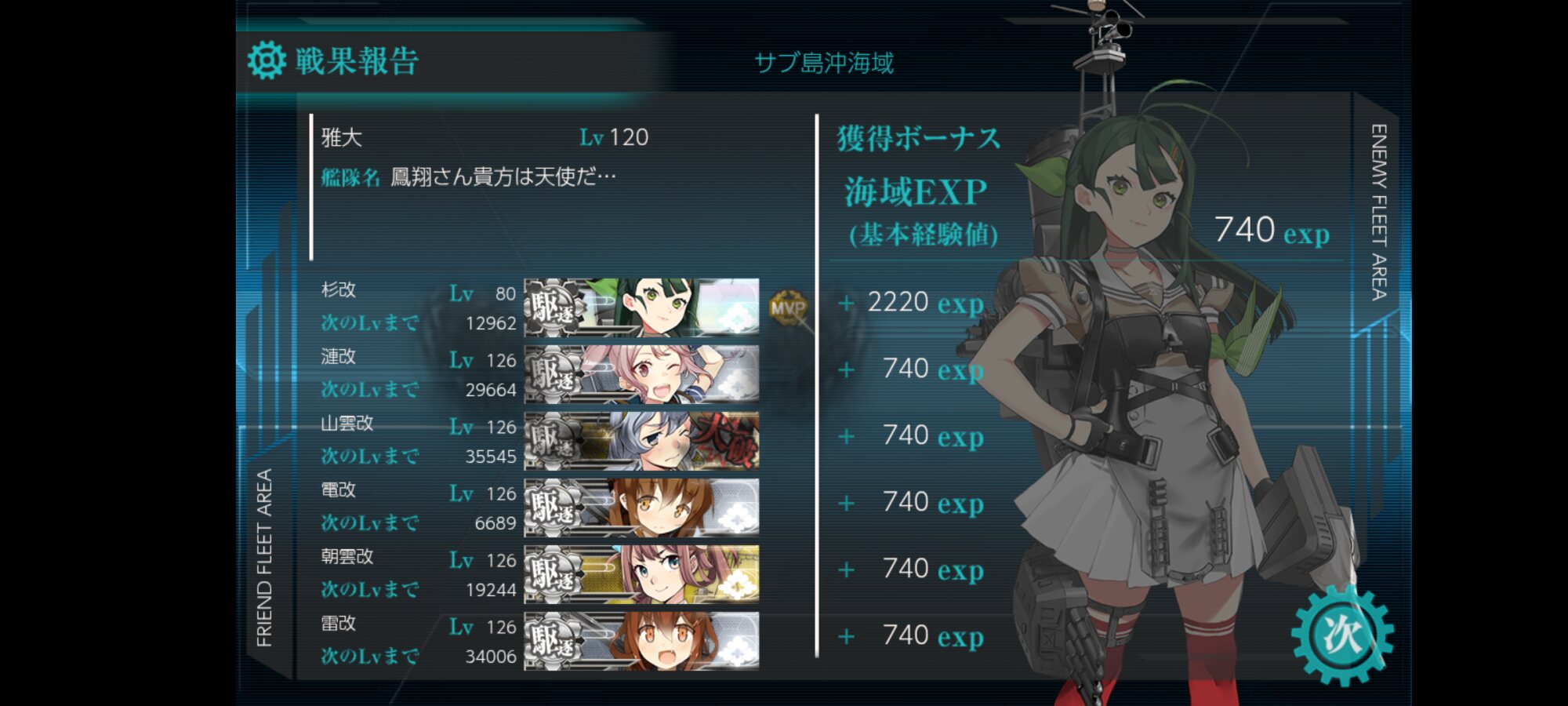Click the 駆逐 destroyer emblem on 杉改 banner
1568x706 pixels.
(554, 308)
